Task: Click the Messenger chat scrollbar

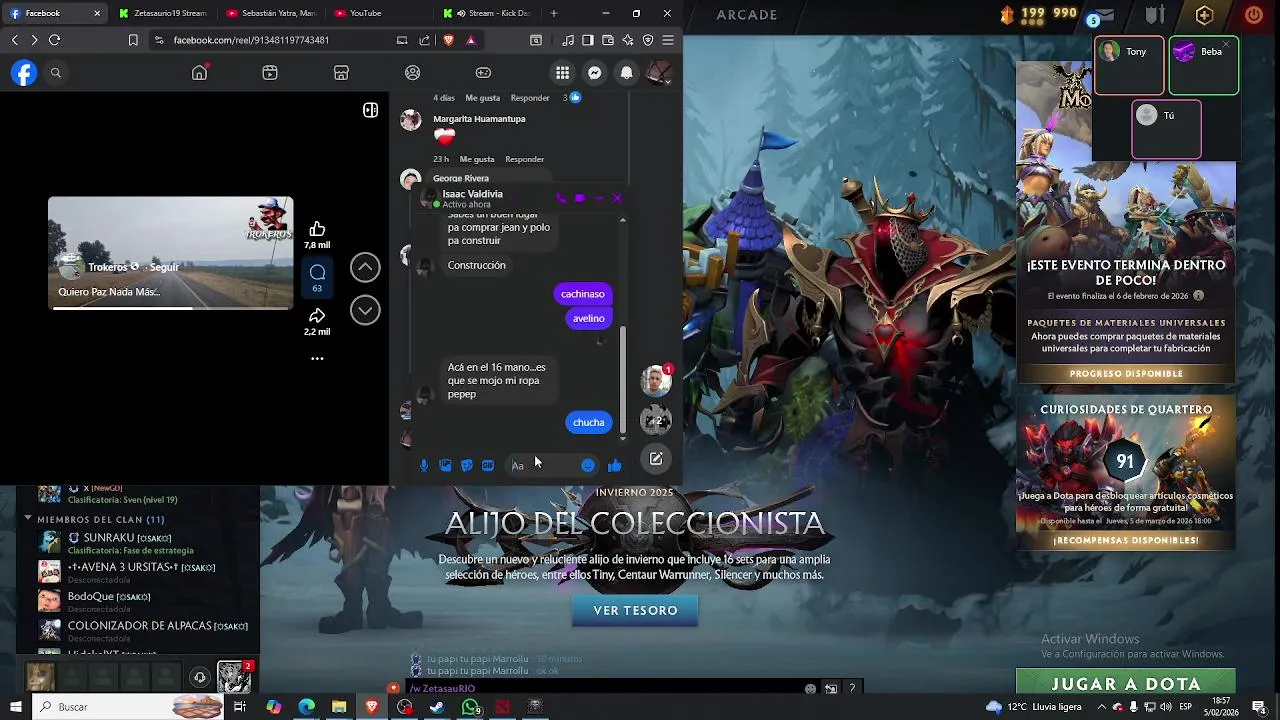Action: click(623, 380)
